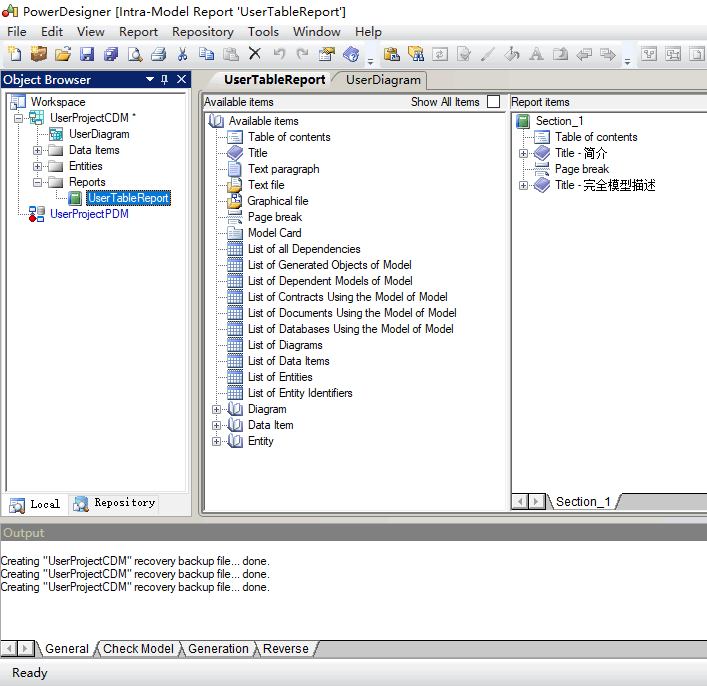This screenshot has width=707, height=686.
Task: Select UserDiagram in the Object Browser tree
Action: 99,134
